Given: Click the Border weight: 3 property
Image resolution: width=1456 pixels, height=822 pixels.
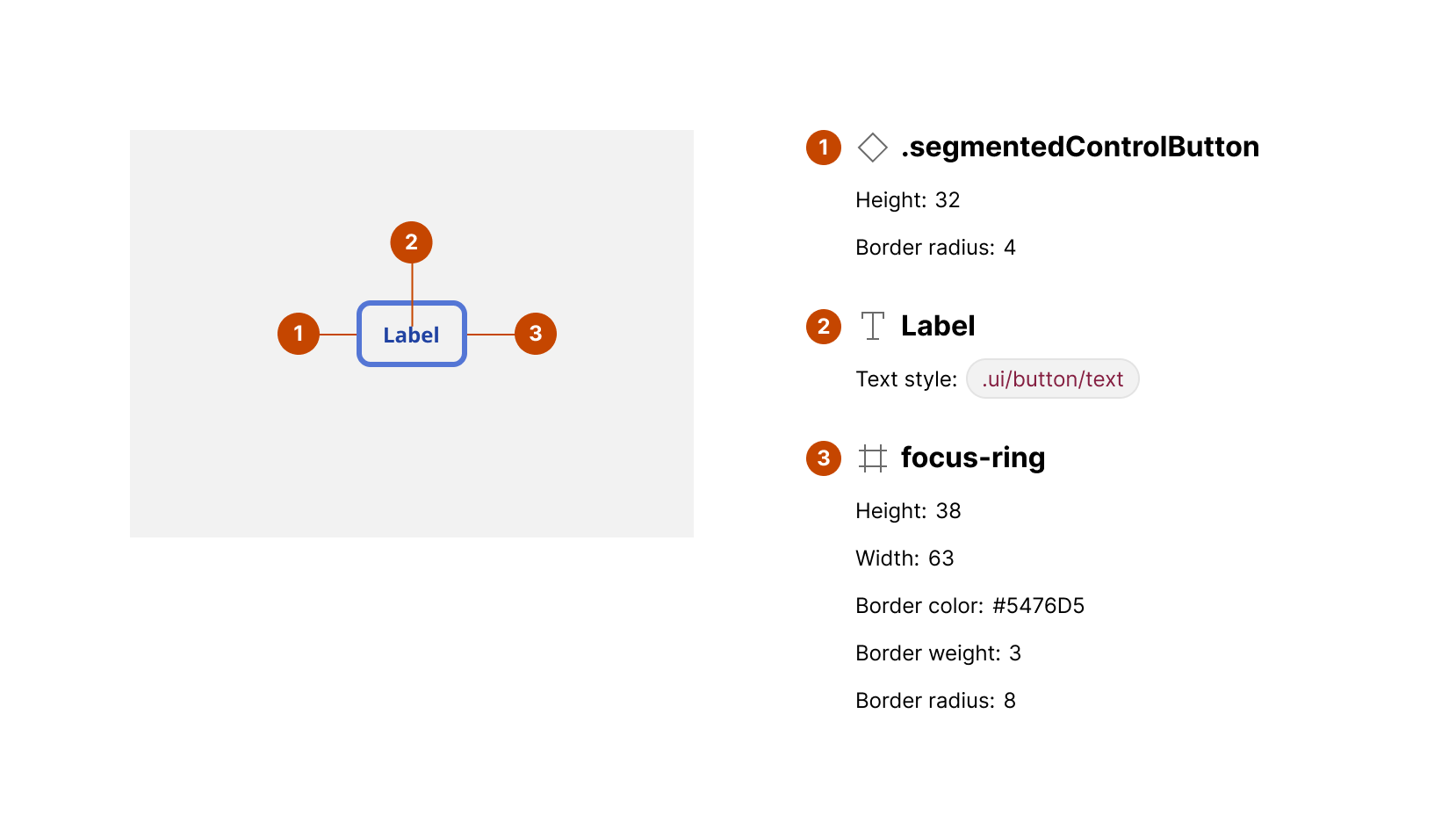Looking at the screenshot, I should (938, 653).
